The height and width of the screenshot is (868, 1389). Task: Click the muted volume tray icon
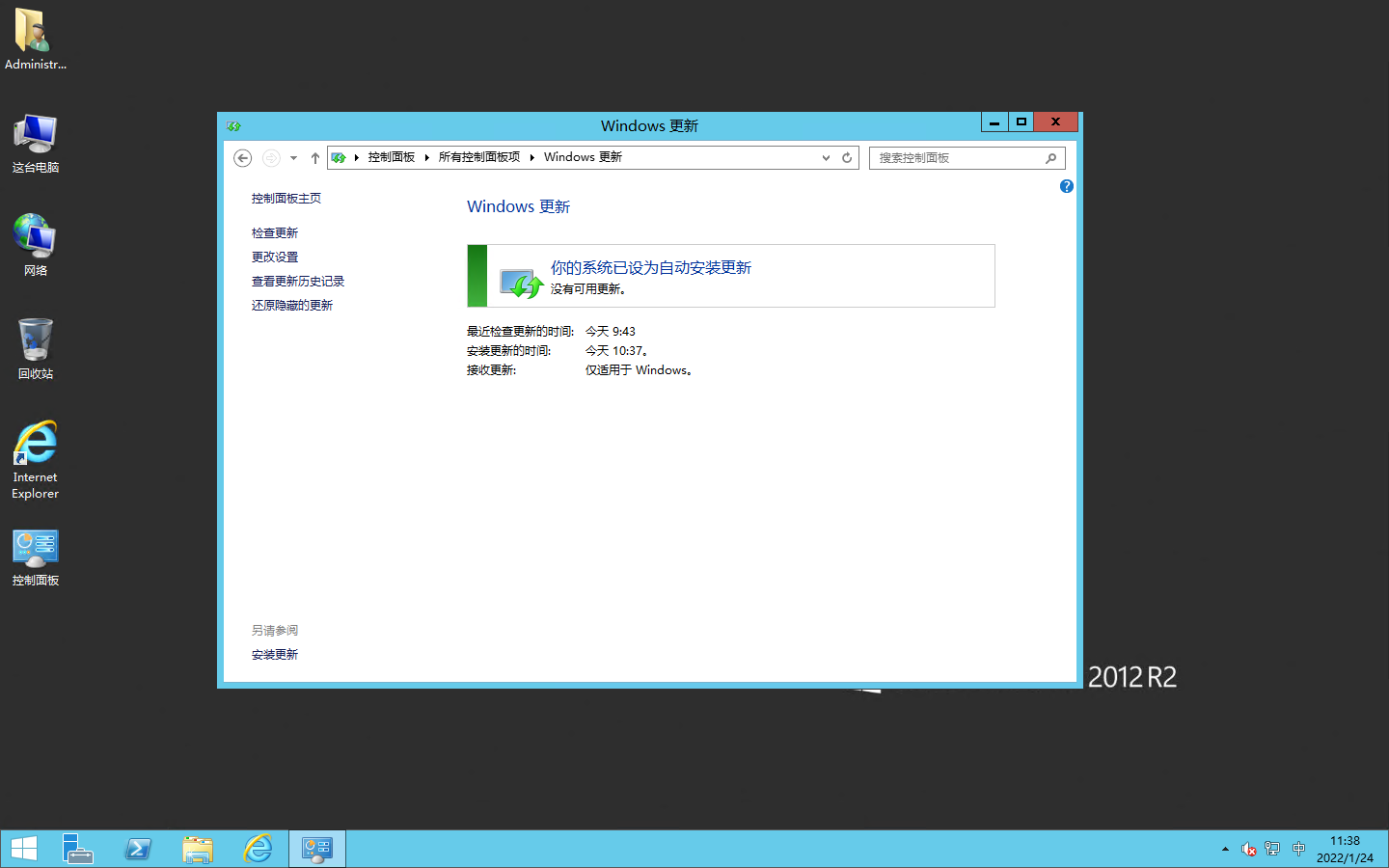pyautogui.click(x=1248, y=850)
